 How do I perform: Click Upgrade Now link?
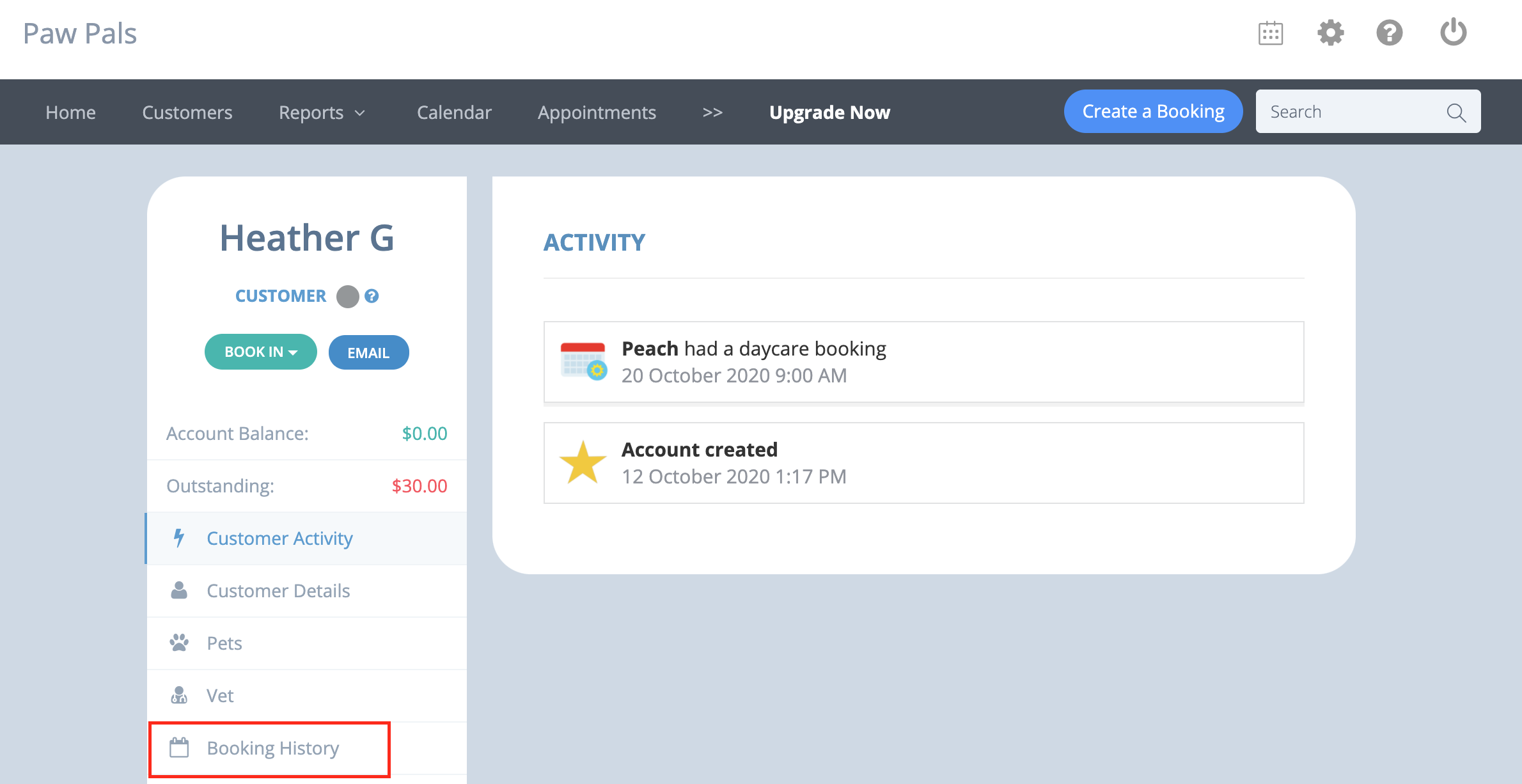tap(829, 113)
